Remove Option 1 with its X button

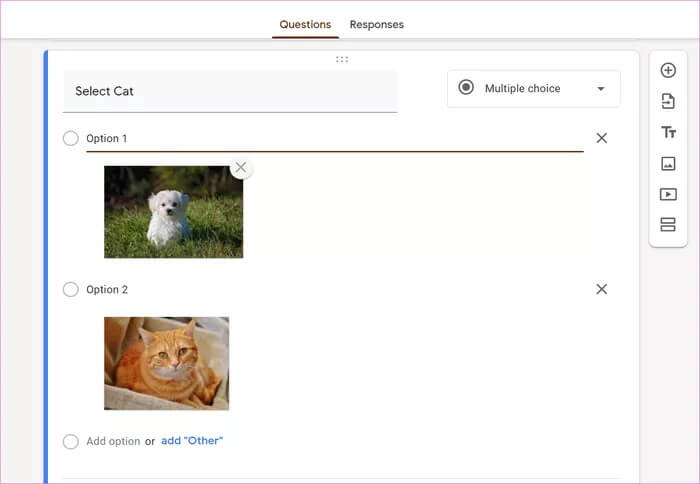point(601,138)
